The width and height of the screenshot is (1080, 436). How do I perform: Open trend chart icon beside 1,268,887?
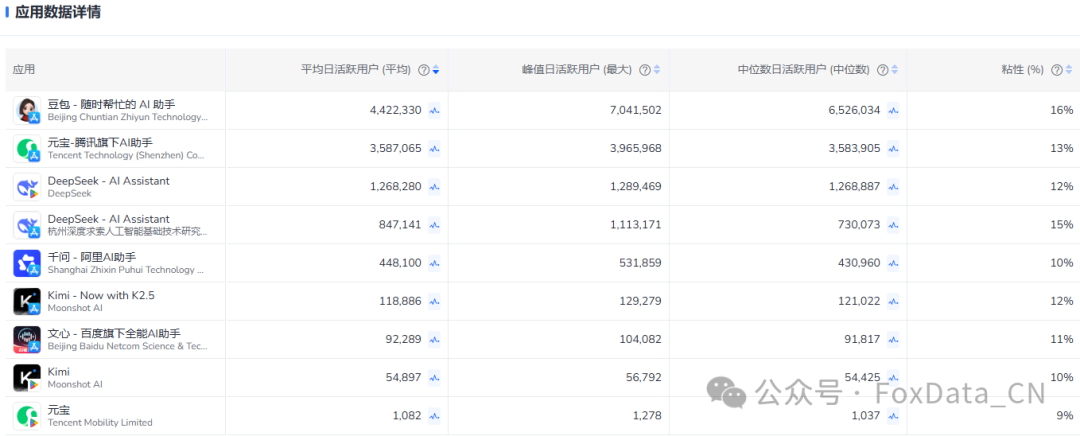tap(893, 187)
